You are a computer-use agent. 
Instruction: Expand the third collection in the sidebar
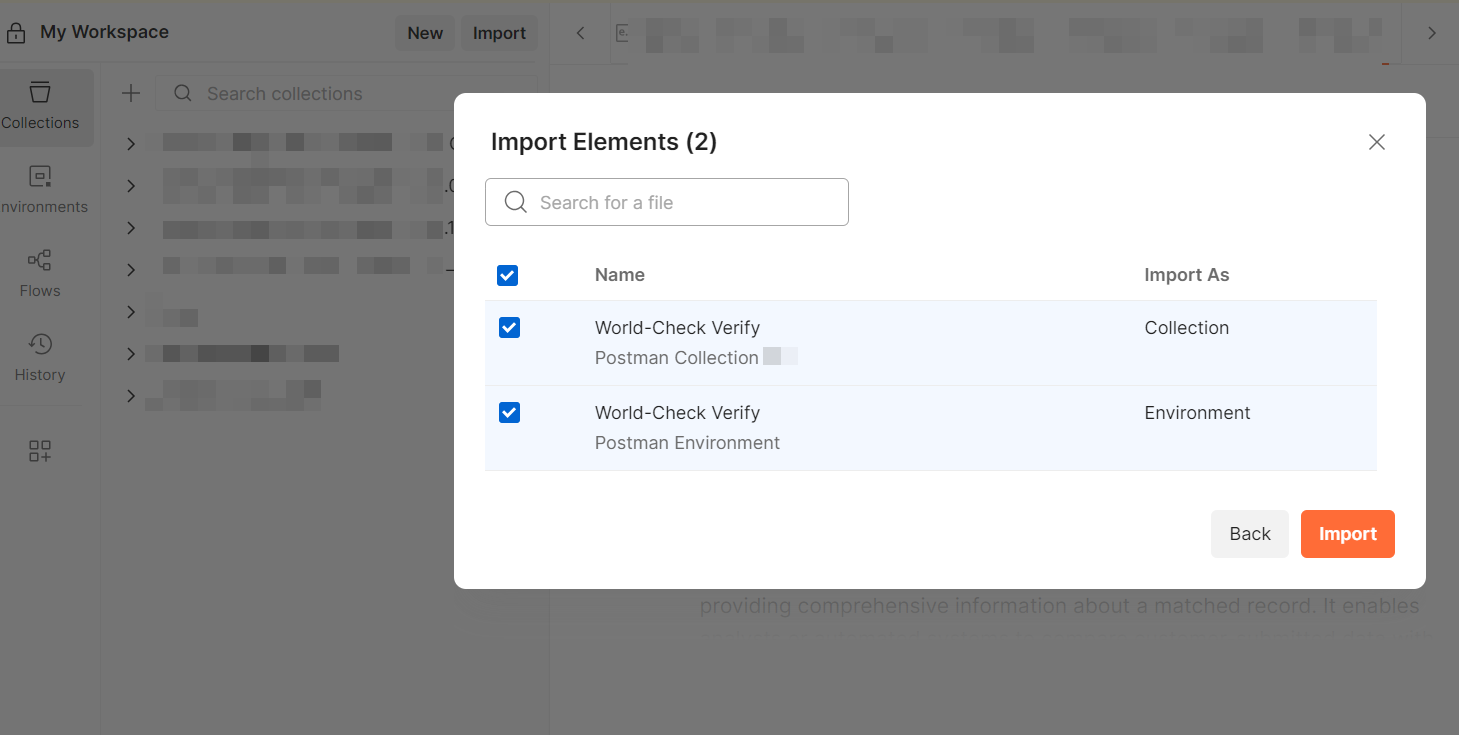(x=131, y=228)
